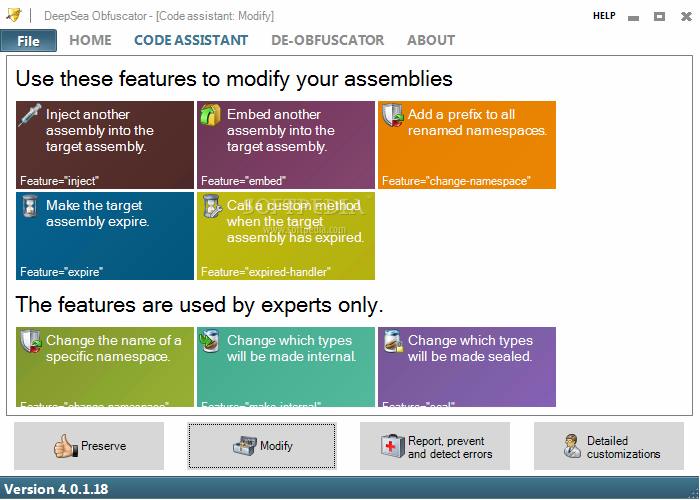700x500 pixels.
Task: Select Make the target assembly expire tile
Action: [105, 236]
